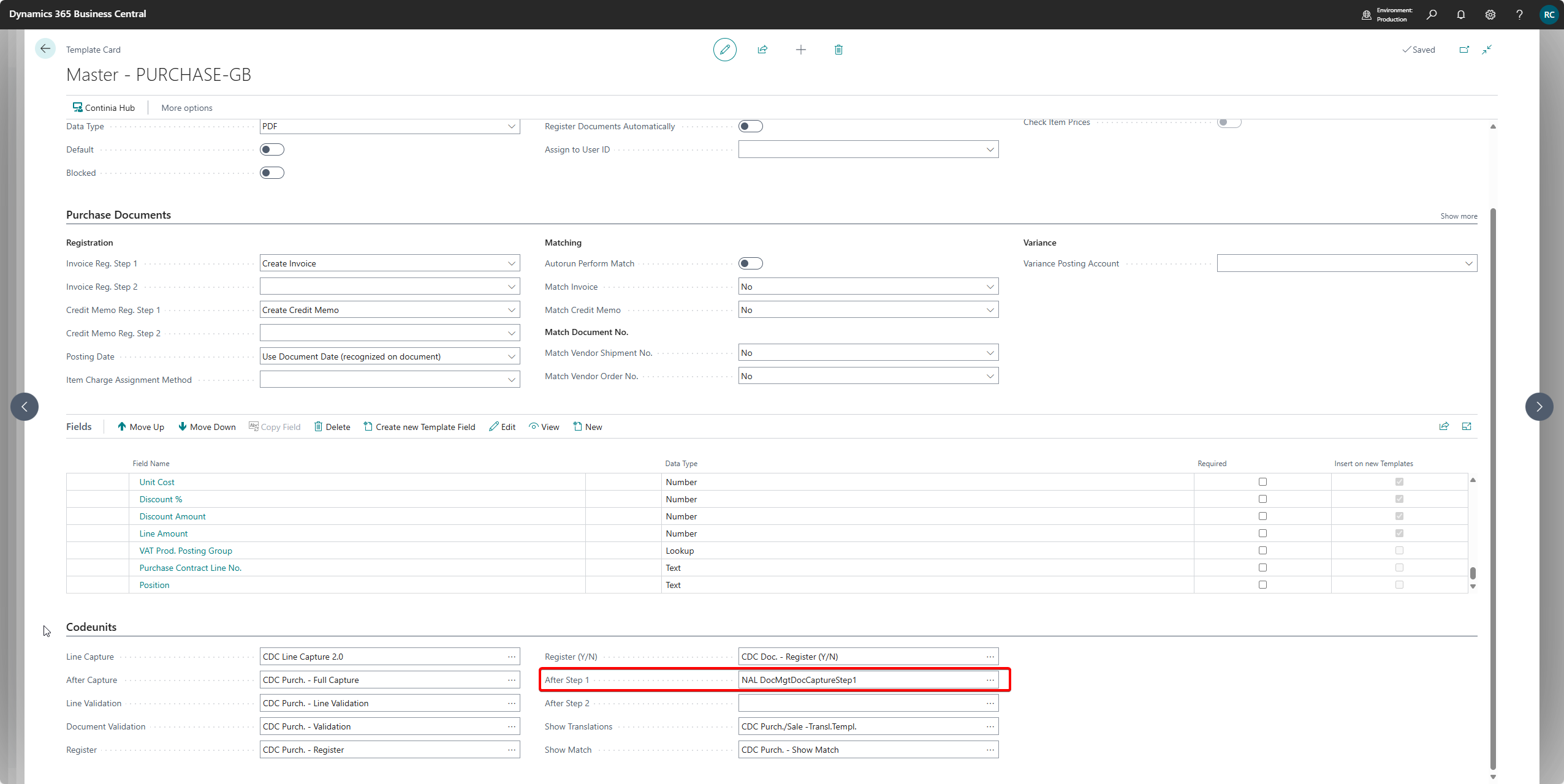Screen dimensions: 1564x784
Task: Click Show more in Purchase Documents
Action: 1458,216
